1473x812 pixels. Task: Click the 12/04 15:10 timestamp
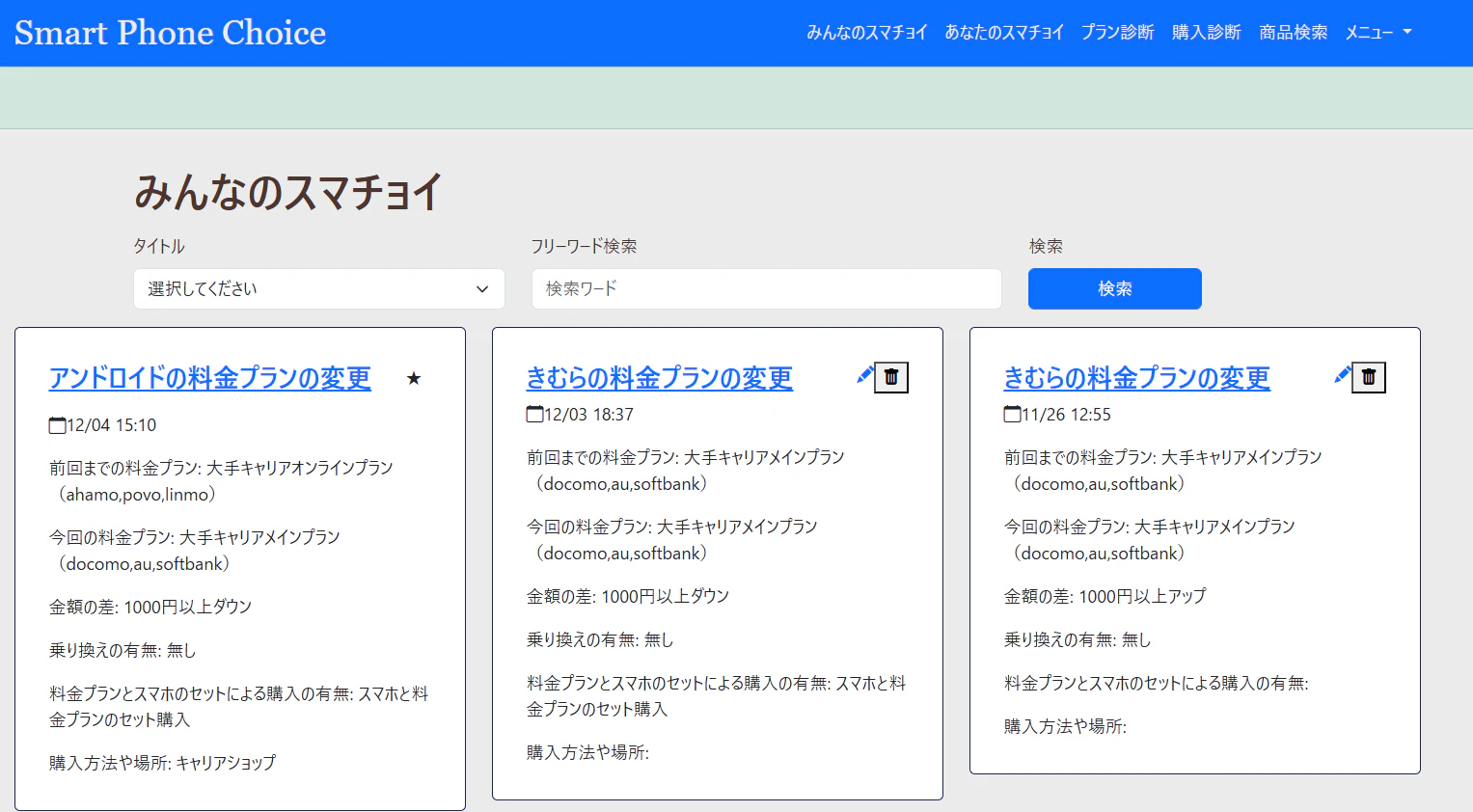click(111, 425)
